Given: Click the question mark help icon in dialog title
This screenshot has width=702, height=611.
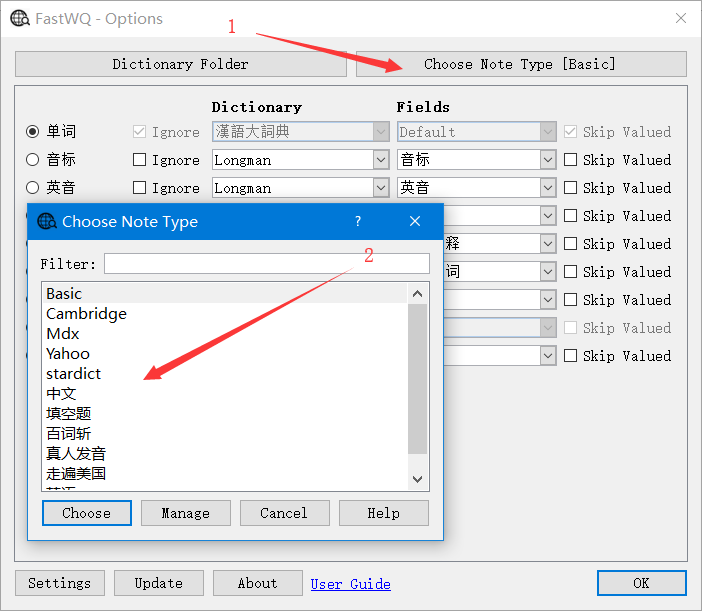Looking at the screenshot, I should click(358, 222).
